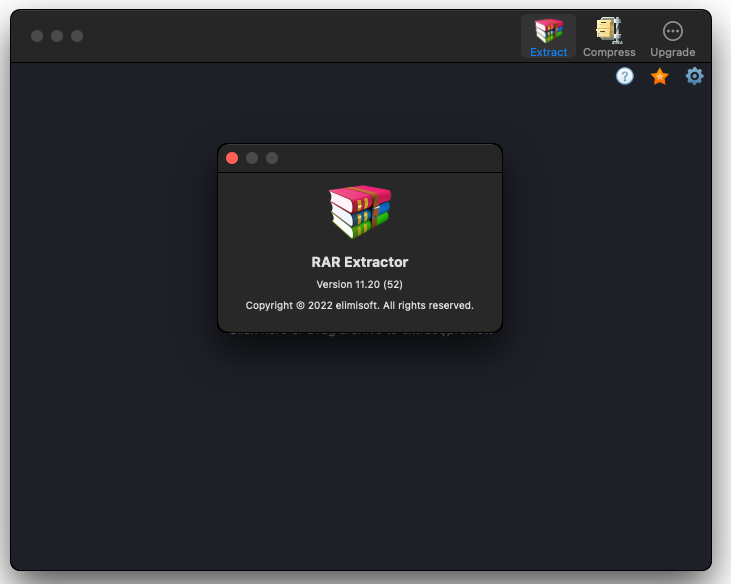Image resolution: width=731 pixels, height=584 pixels.
Task: Open settings with the blue gear icon
Action: point(694,76)
